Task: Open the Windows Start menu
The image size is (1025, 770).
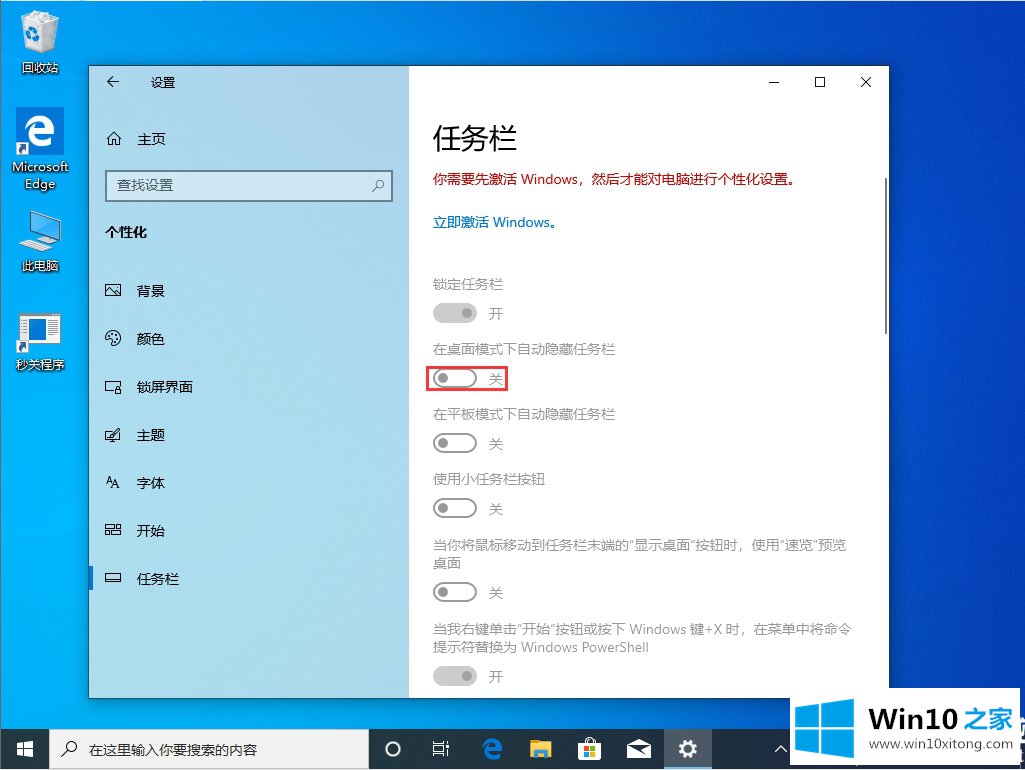Action: click(24, 749)
